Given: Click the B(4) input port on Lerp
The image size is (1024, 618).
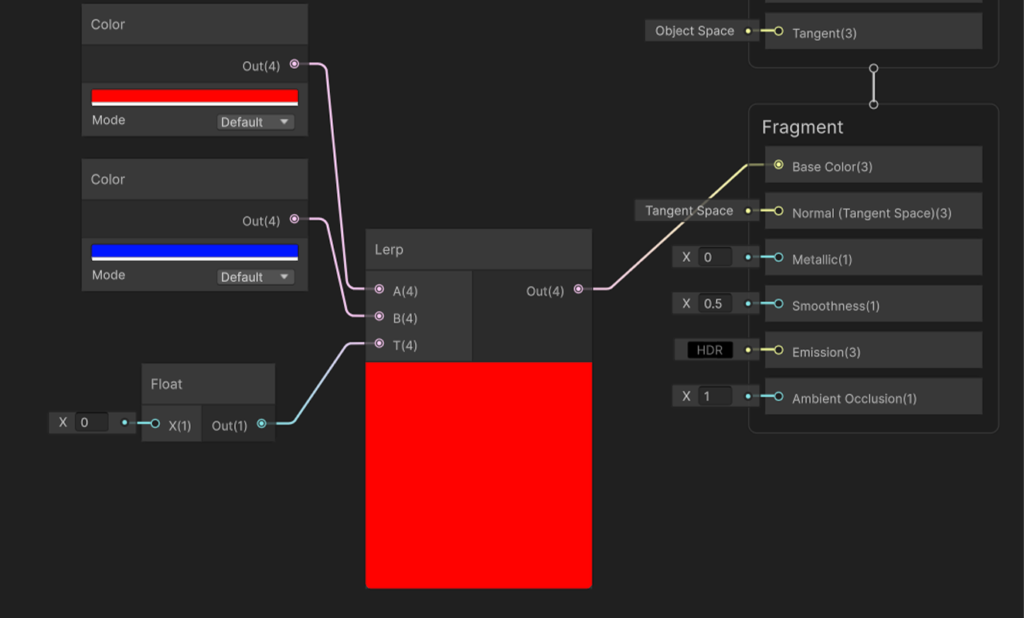Looking at the screenshot, I should click(380, 317).
